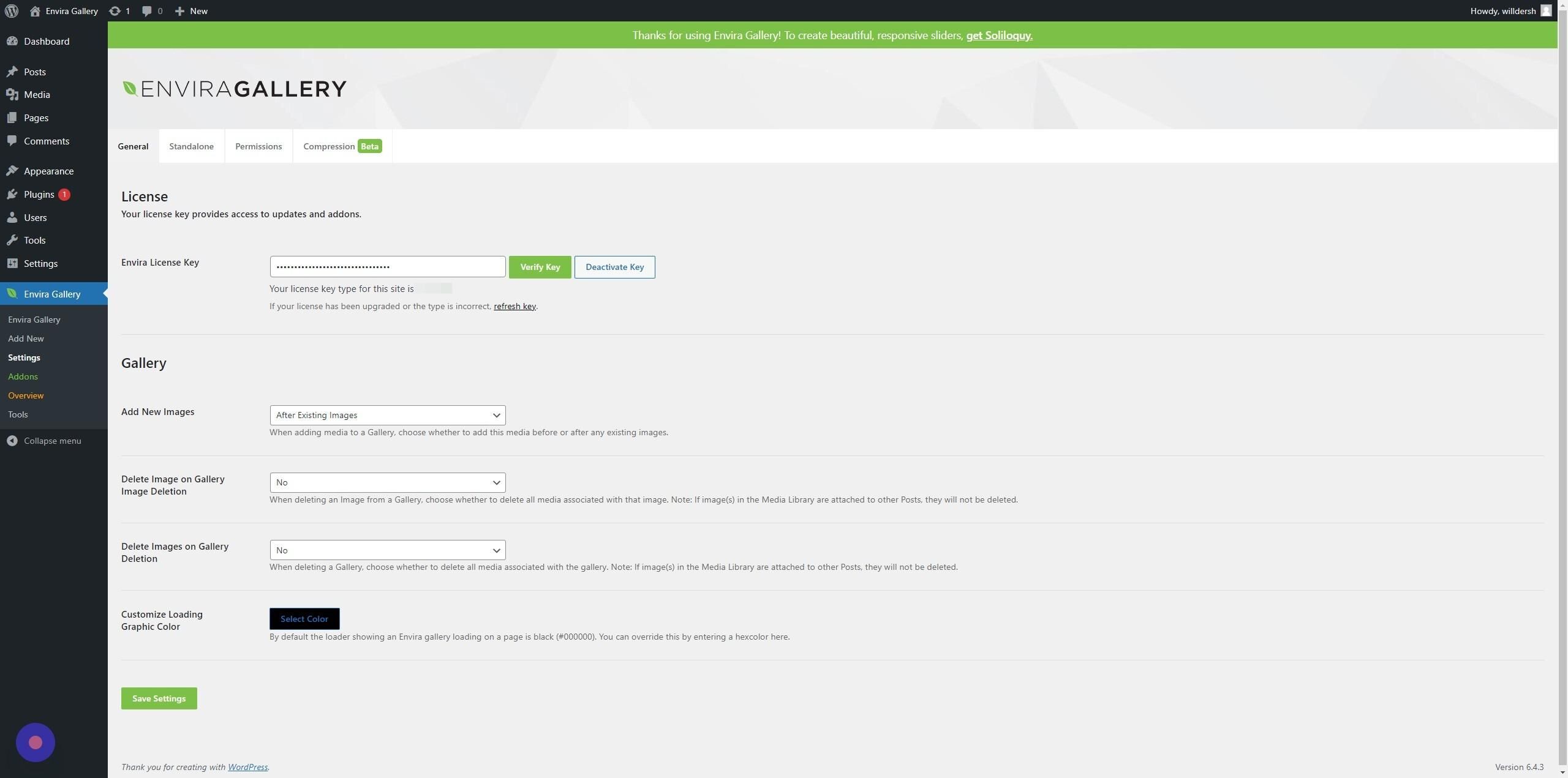Follow the get Soliloquy link

[x=999, y=36]
